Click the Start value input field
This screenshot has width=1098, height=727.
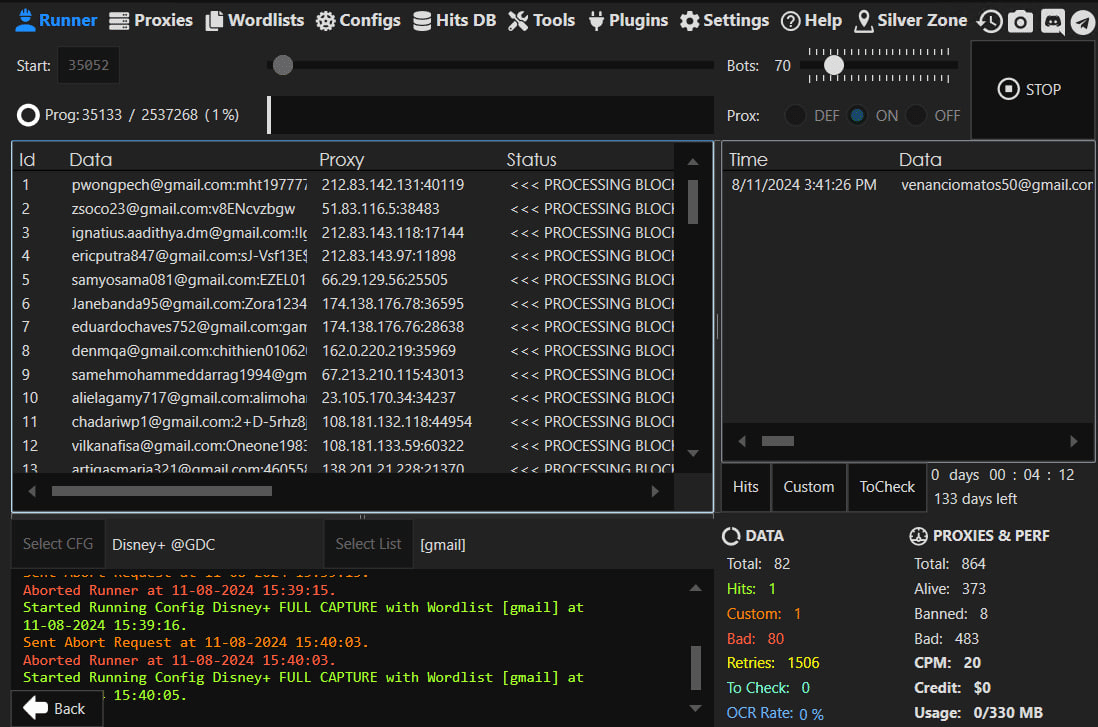click(x=88, y=66)
